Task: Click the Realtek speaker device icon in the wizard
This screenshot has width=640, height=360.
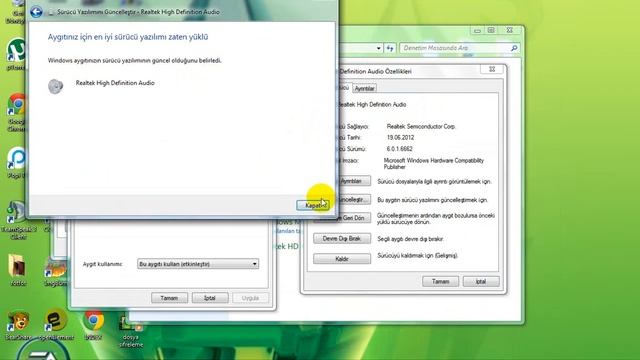Action: point(55,86)
